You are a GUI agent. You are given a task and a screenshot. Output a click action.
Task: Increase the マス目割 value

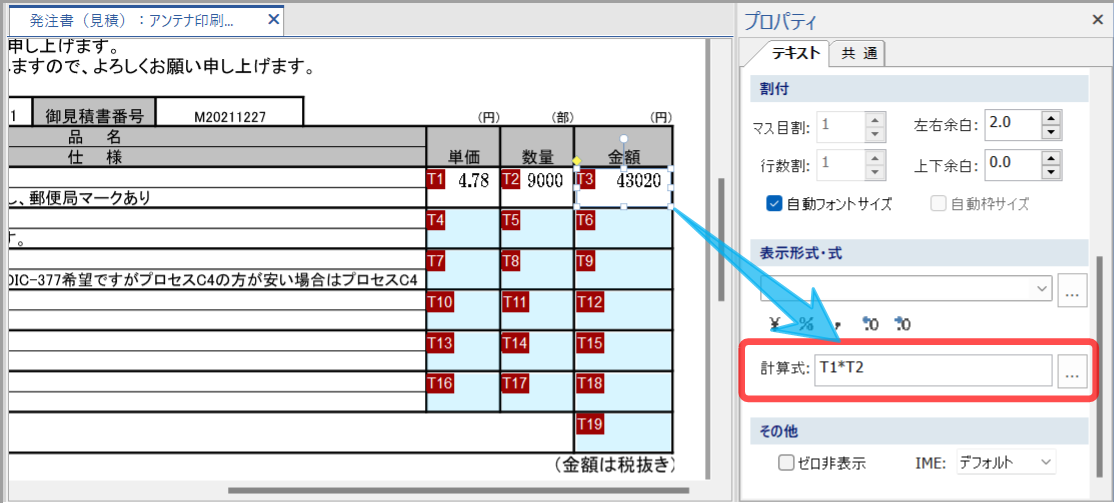(875, 119)
